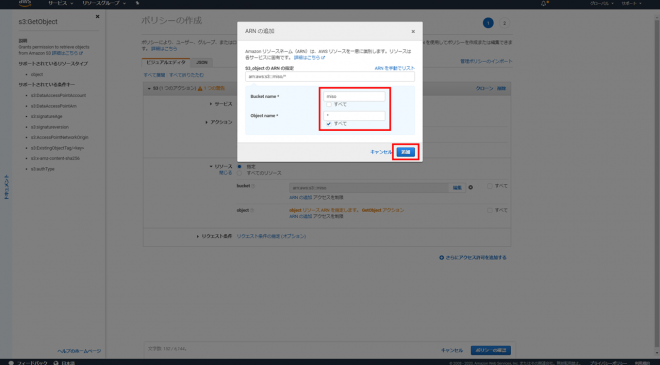
Task: Open the リソースグループ dropdown
Action: tap(104, 3)
